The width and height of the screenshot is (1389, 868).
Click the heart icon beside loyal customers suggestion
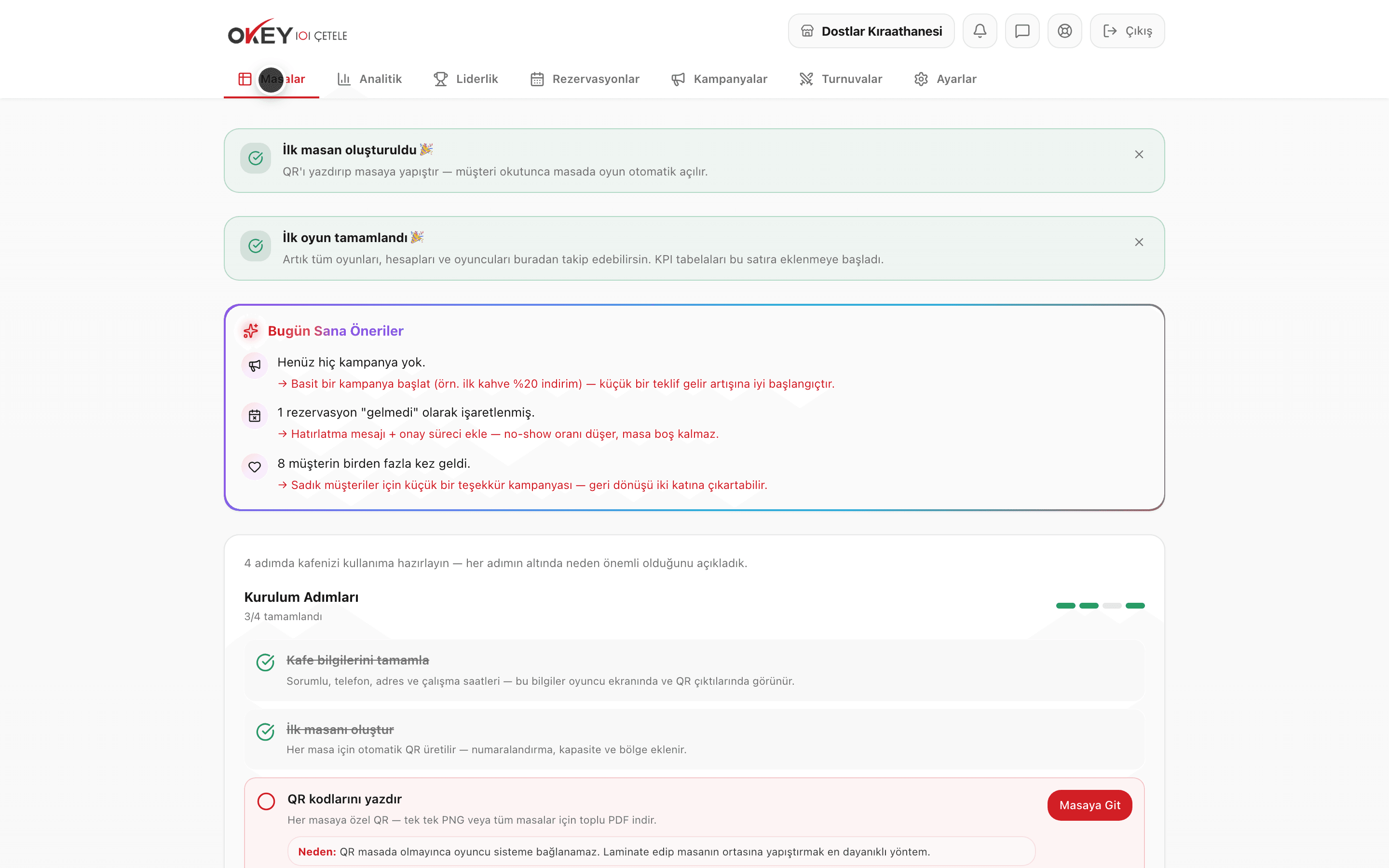click(x=255, y=467)
